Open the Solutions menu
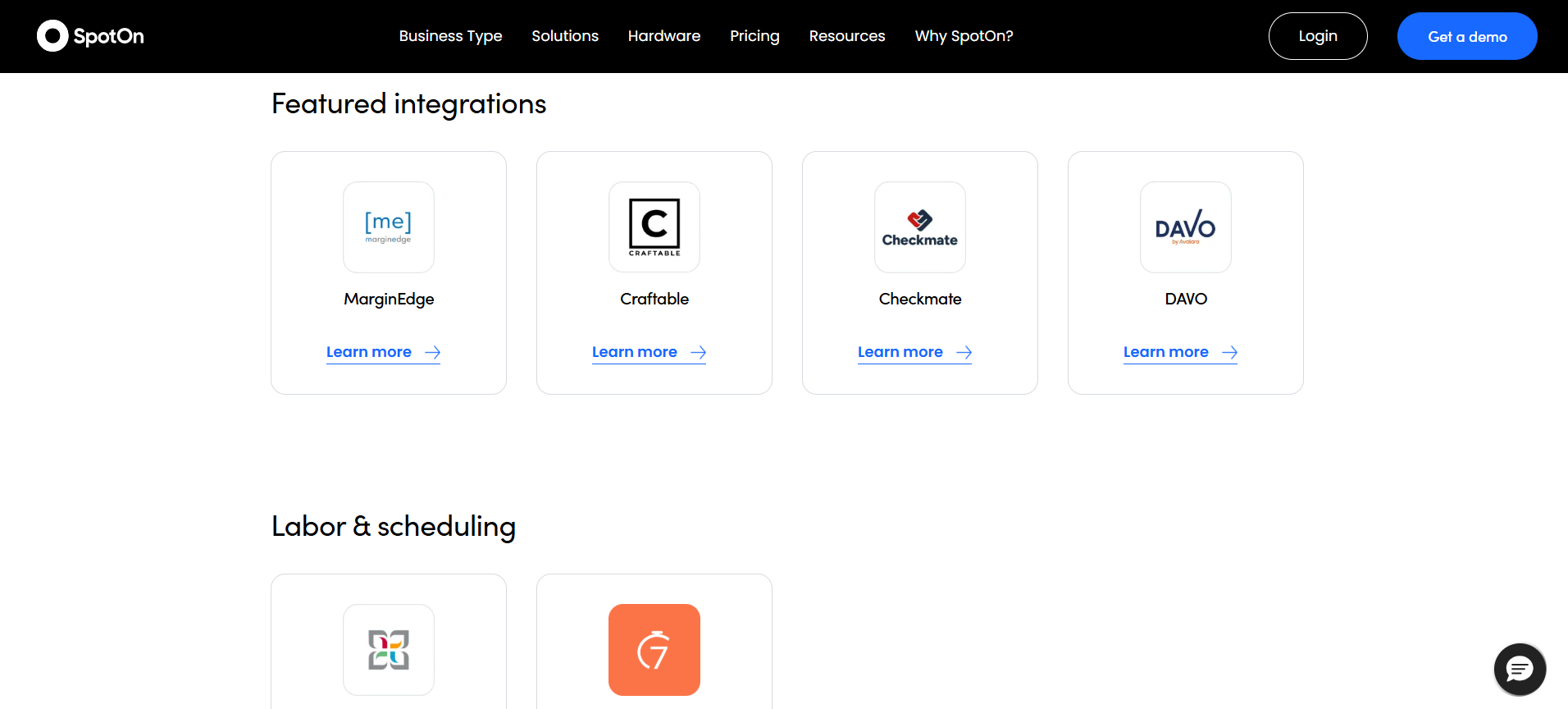 pyautogui.click(x=565, y=36)
